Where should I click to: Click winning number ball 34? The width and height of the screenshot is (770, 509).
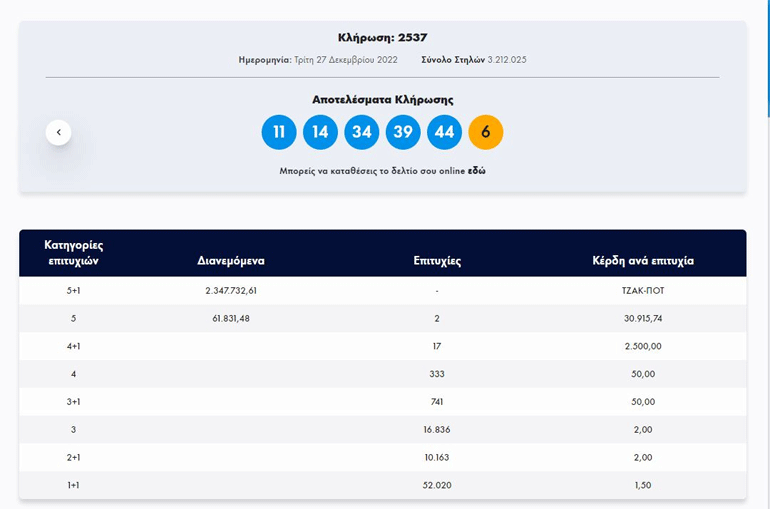pyautogui.click(x=362, y=132)
